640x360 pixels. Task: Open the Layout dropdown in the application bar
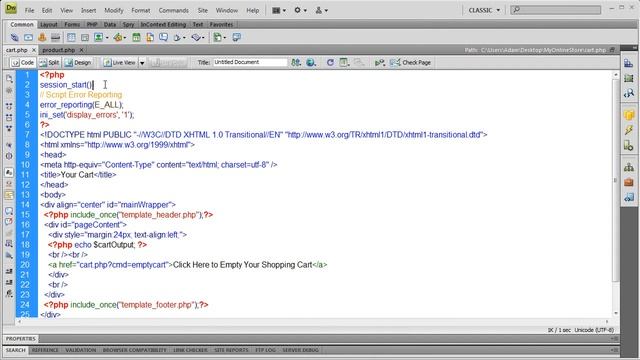pos(279,10)
